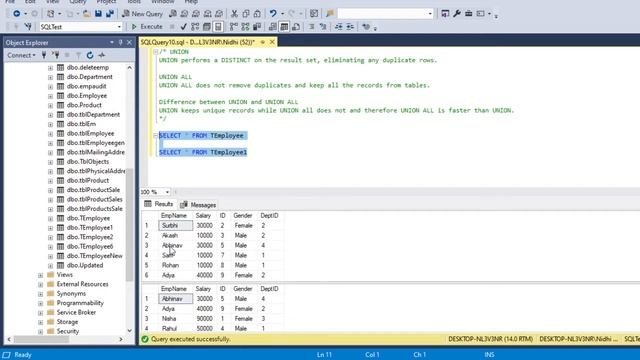Select the Service Broker folder
Image resolution: width=640 pixels, height=360 pixels.
click(76, 313)
